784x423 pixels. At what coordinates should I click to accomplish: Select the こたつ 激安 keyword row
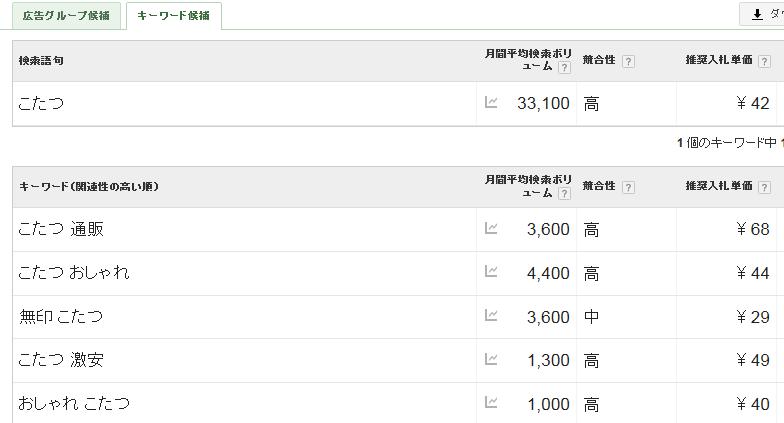tap(398, 360)
